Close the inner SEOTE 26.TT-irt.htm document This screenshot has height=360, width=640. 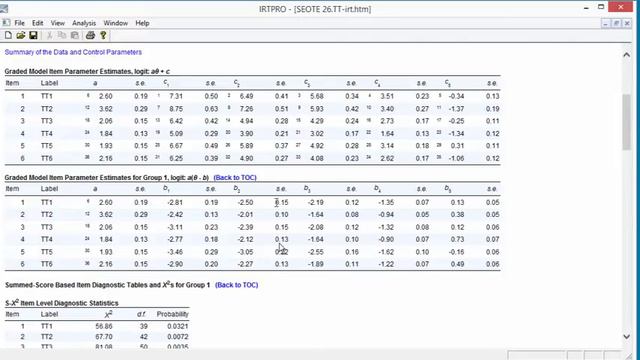(x=627, y=24)
